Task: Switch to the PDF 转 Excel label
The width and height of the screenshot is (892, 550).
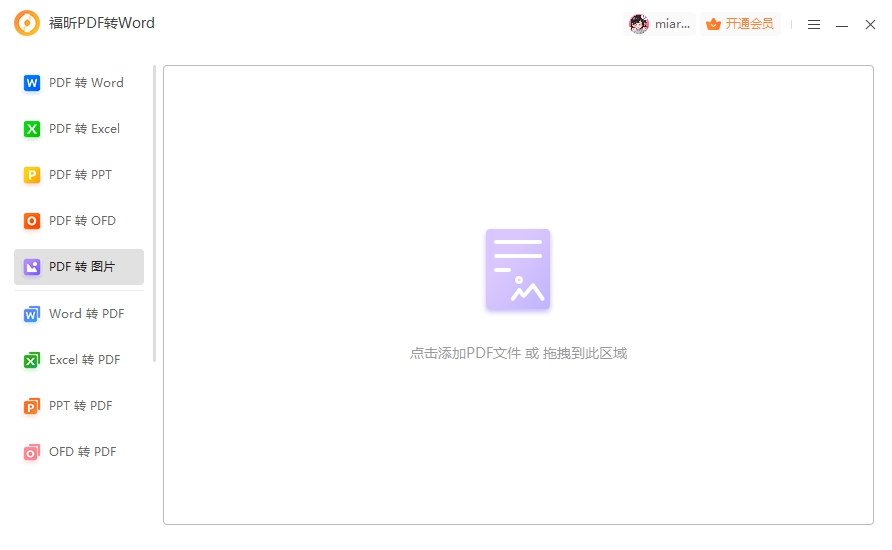Action: [84, 129]
